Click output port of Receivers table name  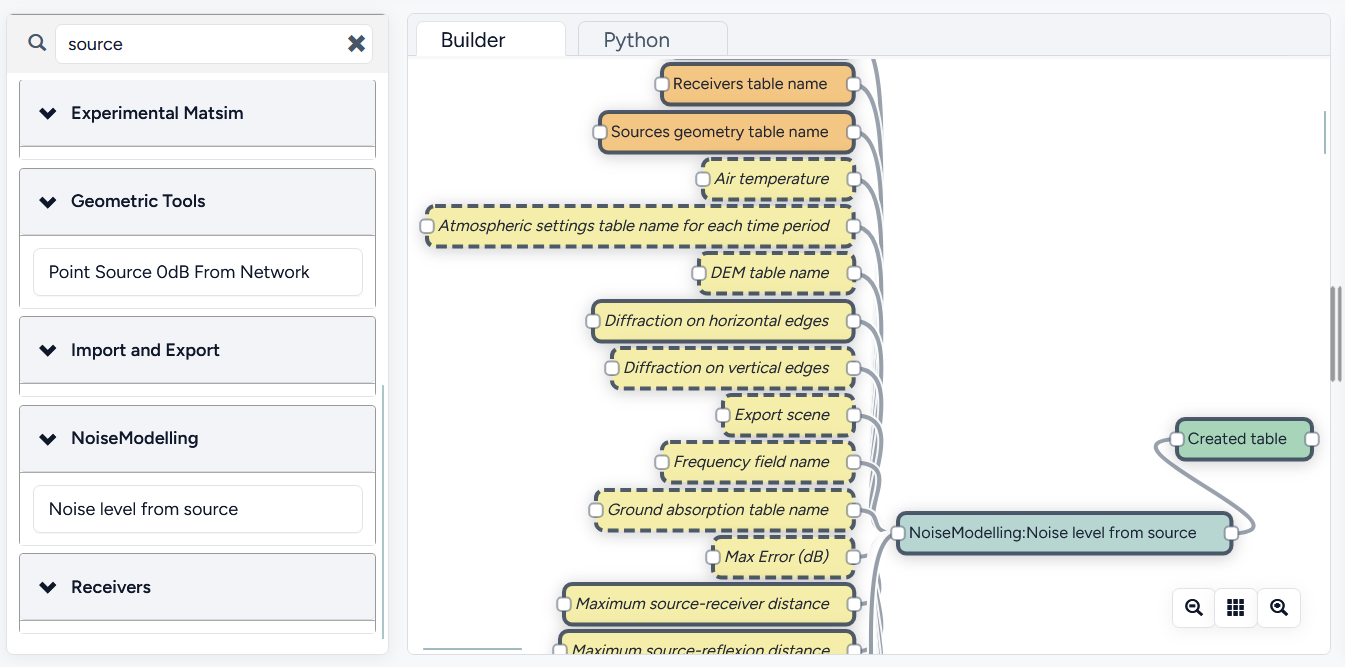pos(853,85)
